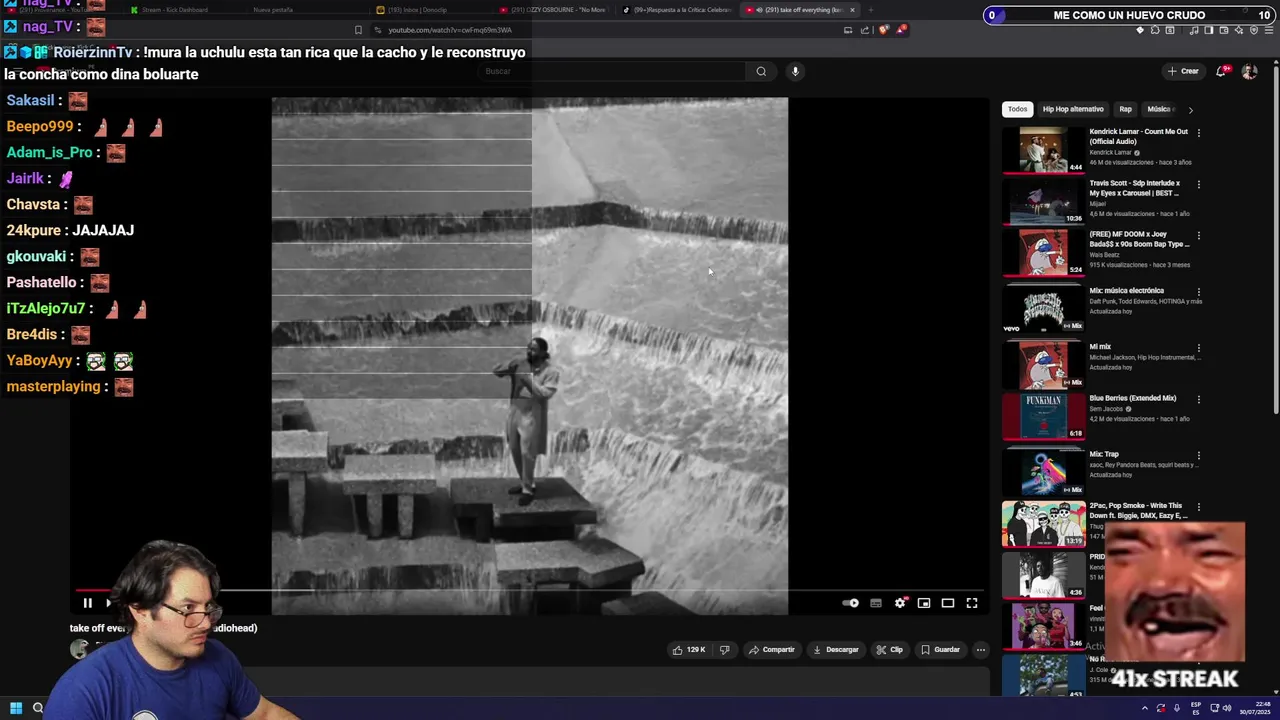1280x720 pixels.
Task: Share video with Compartir button
Action: tap(772, 650)
